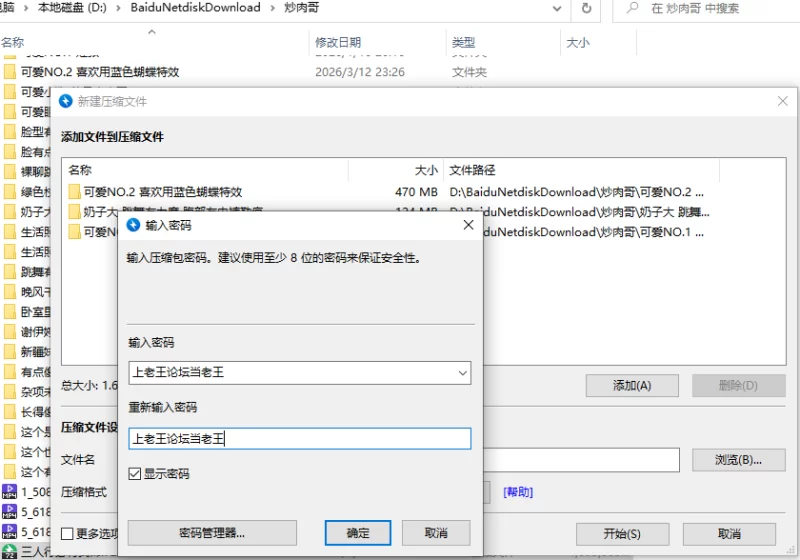Sort Explorer by 类型 column header

[x=463, y=42]
